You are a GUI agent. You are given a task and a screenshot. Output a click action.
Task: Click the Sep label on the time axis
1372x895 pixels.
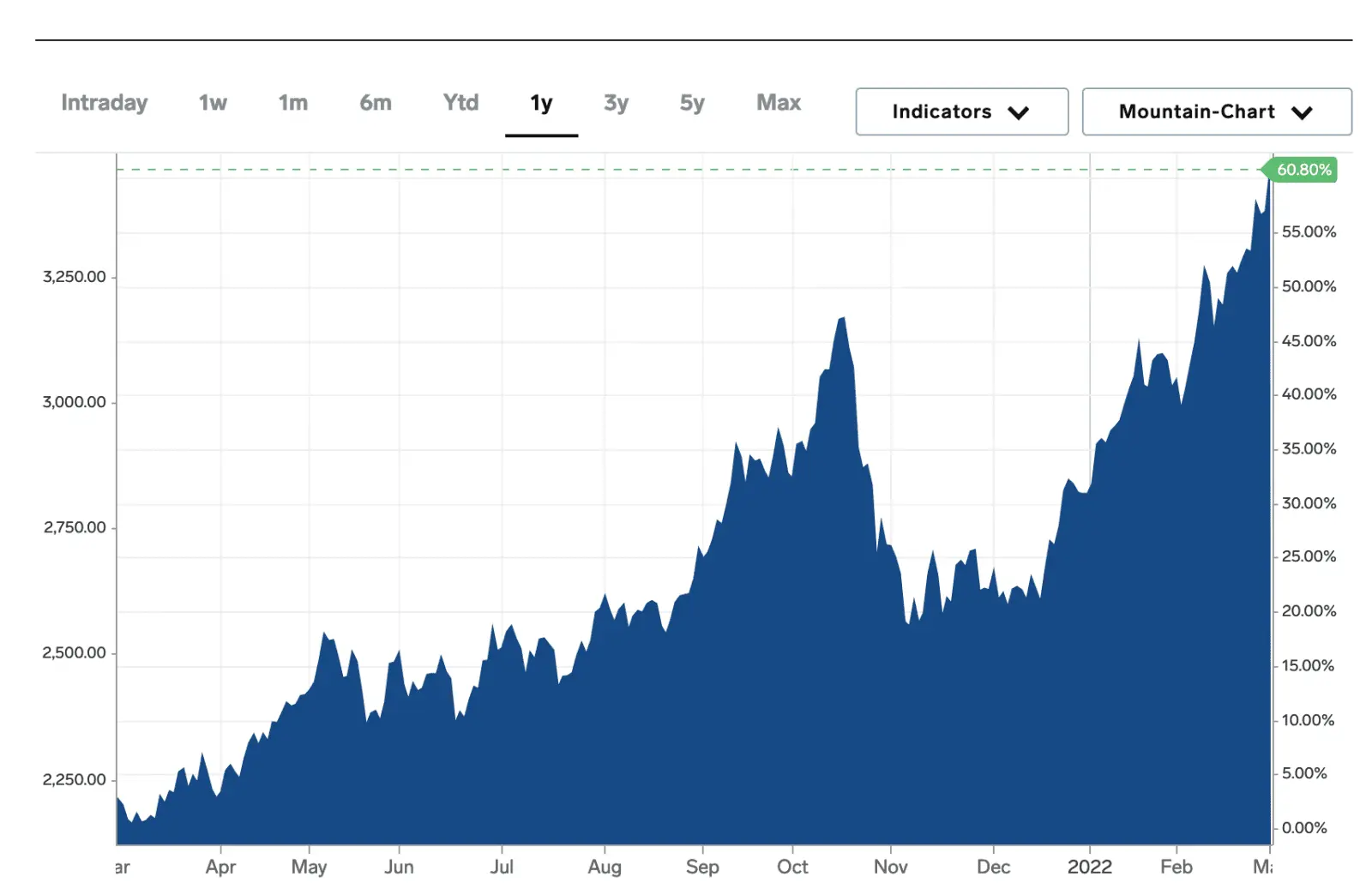[x=701, y=867]
